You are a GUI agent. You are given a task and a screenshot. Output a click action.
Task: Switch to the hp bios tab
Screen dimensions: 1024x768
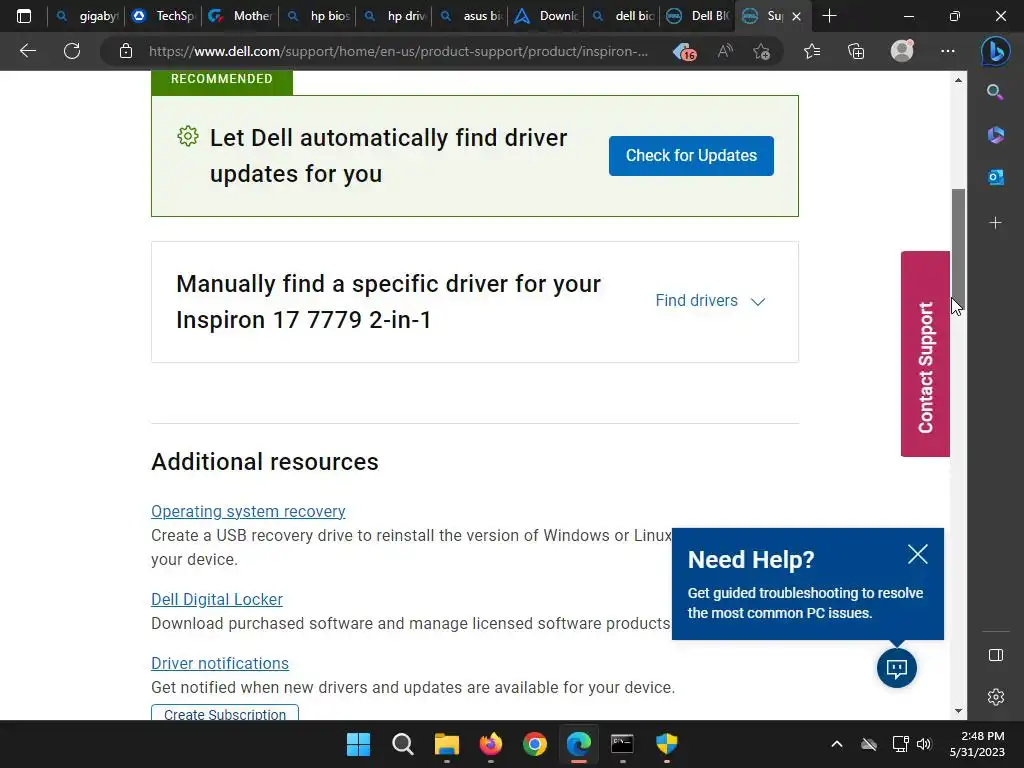(318, 16)
